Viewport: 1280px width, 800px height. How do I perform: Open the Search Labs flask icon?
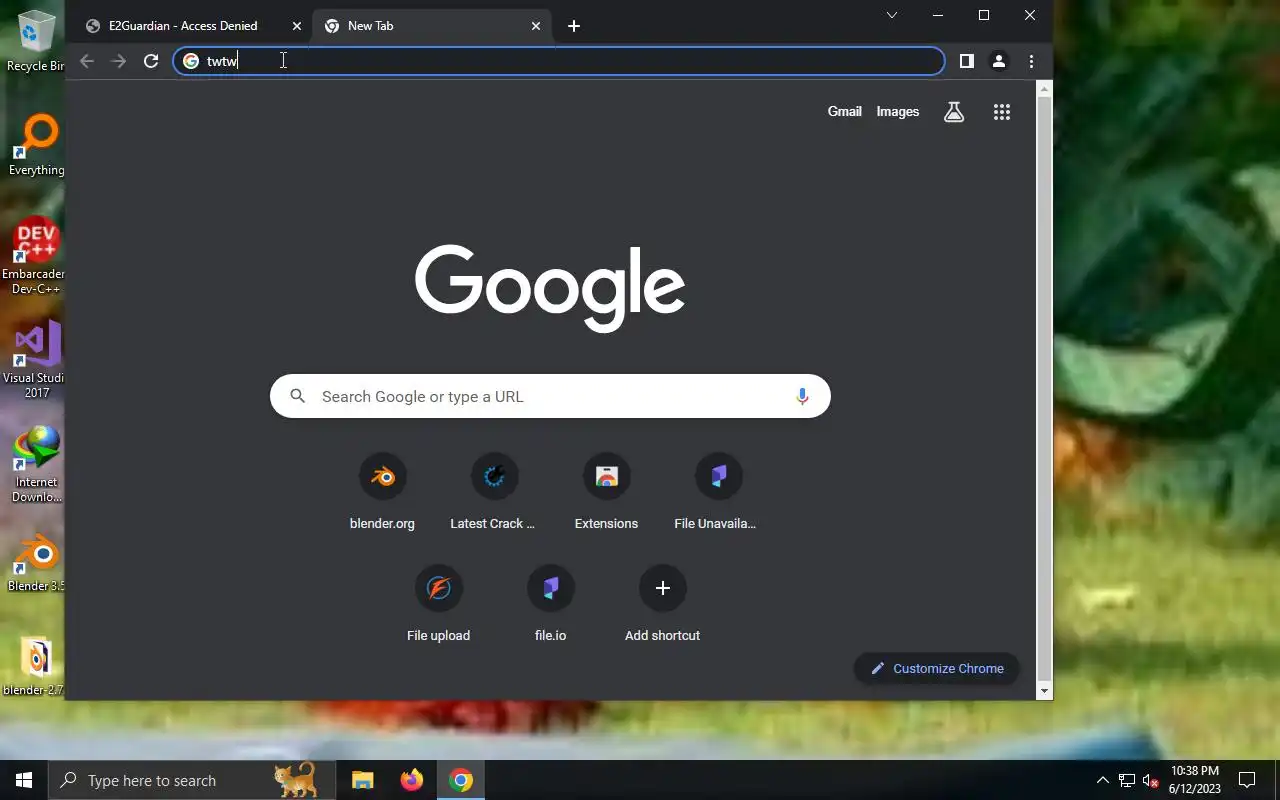[x=954, y=112]
